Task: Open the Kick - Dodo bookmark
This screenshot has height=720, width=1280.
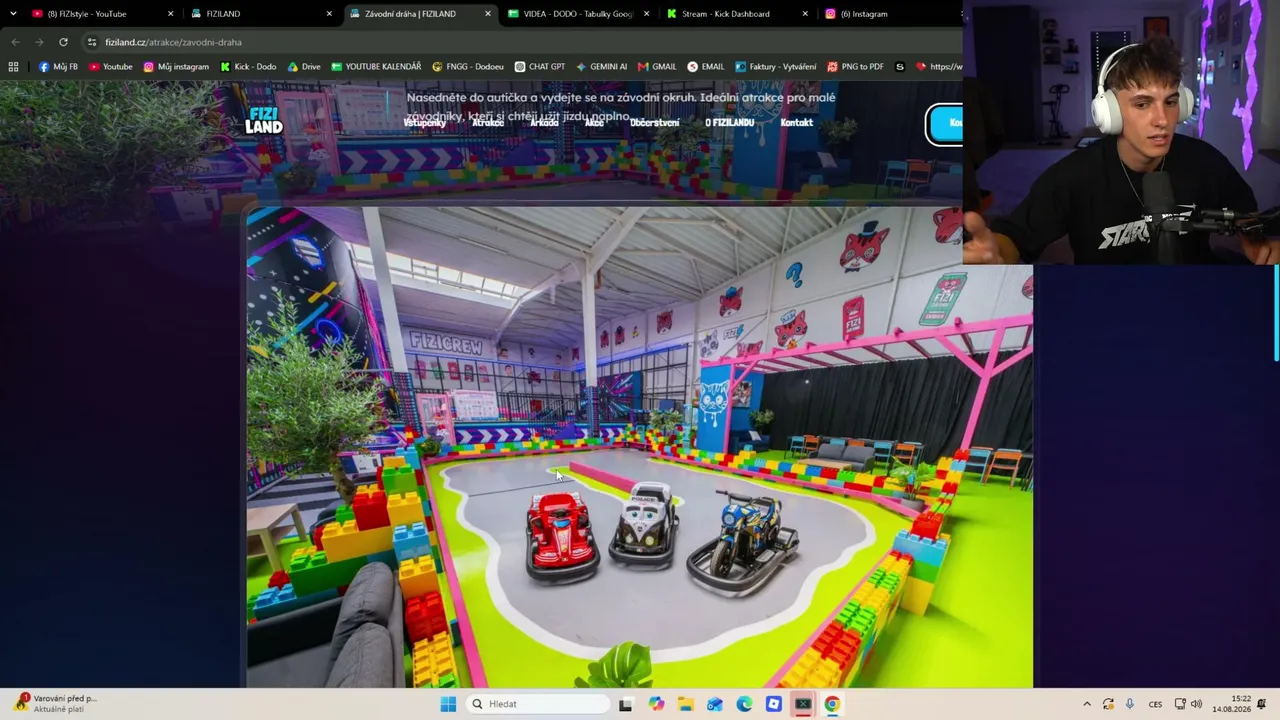Action: pos(248,67)
